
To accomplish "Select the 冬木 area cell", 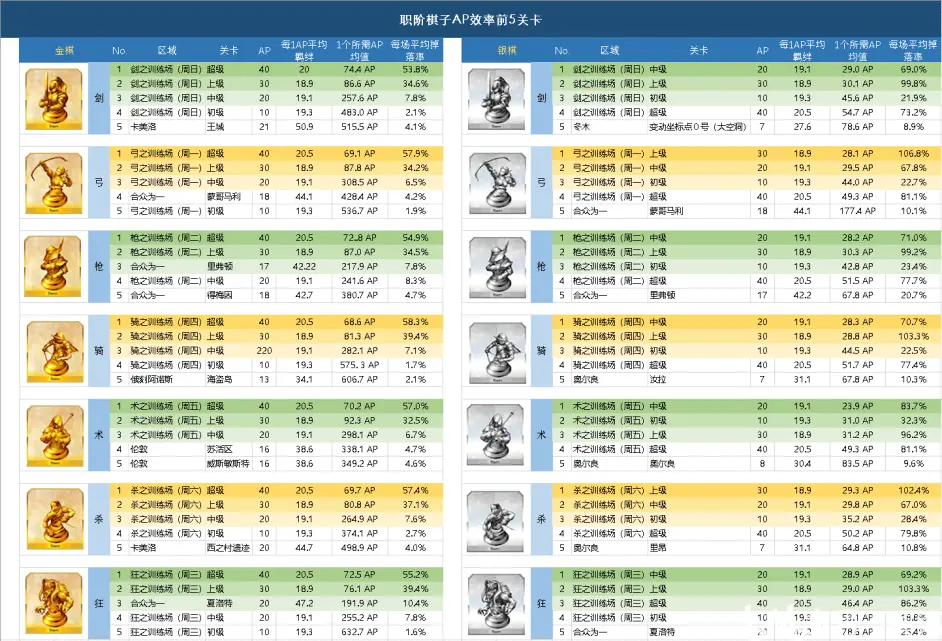I will click(581, 127).
